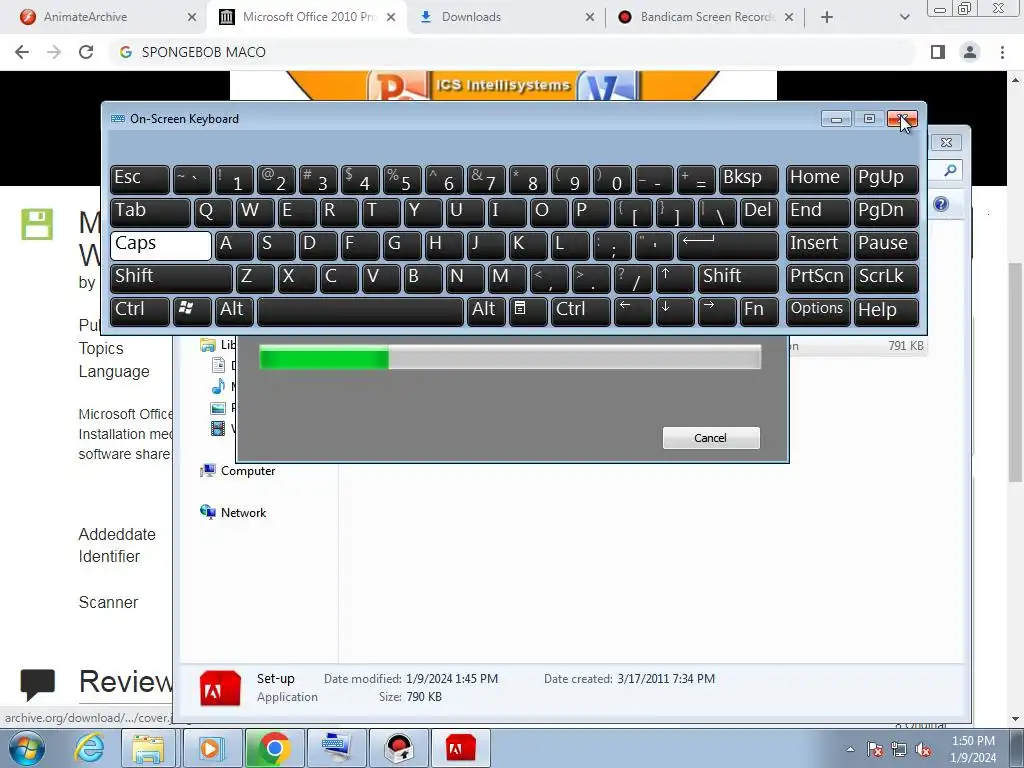
Task: Open Windows Media Player taskbar icon
Action: (210, 748)
